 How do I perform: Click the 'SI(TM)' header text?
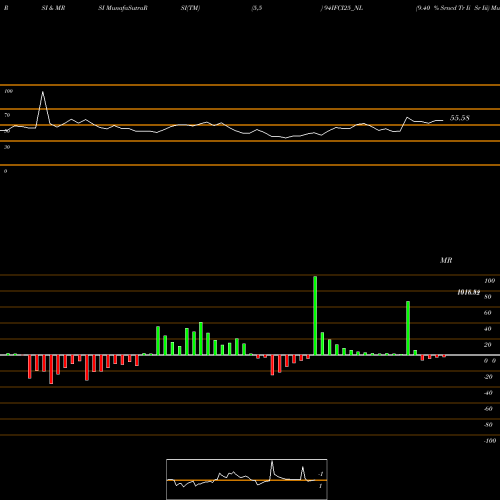[190, 8]
